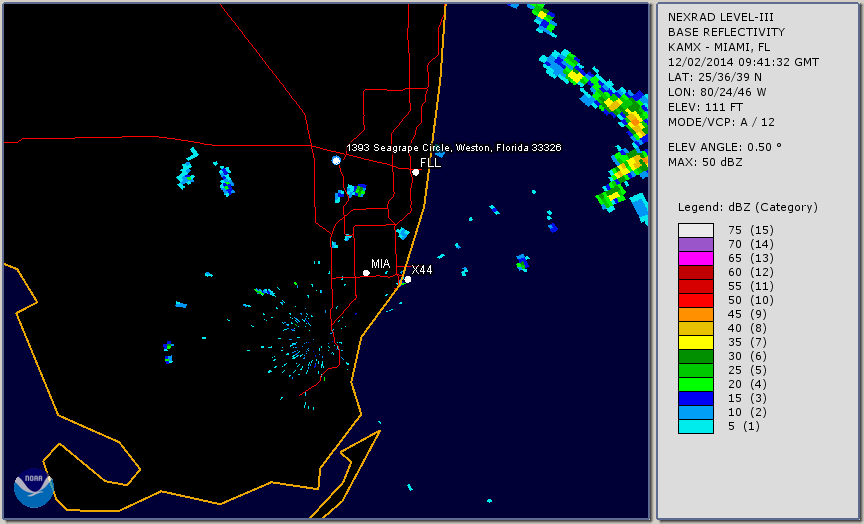Select the 60 dBZ dark red swatch

pyautogui.click(x=696, y=272)
